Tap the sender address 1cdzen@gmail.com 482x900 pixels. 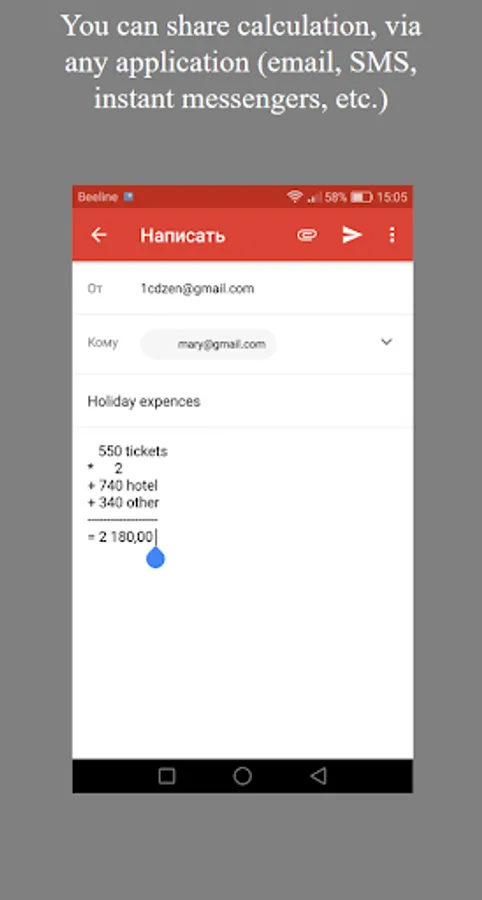[x=197, y=289]
